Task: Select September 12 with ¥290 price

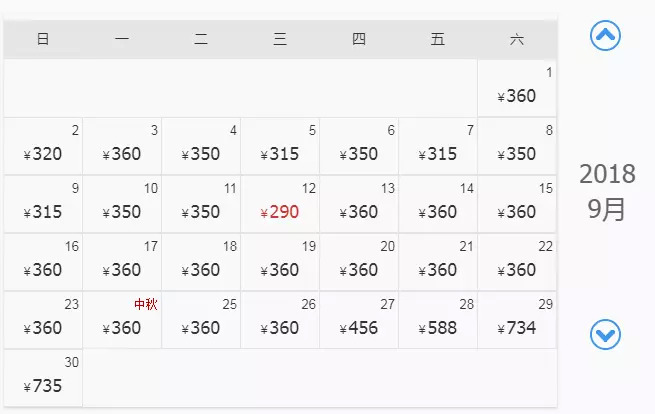Action: coord(280,204)
